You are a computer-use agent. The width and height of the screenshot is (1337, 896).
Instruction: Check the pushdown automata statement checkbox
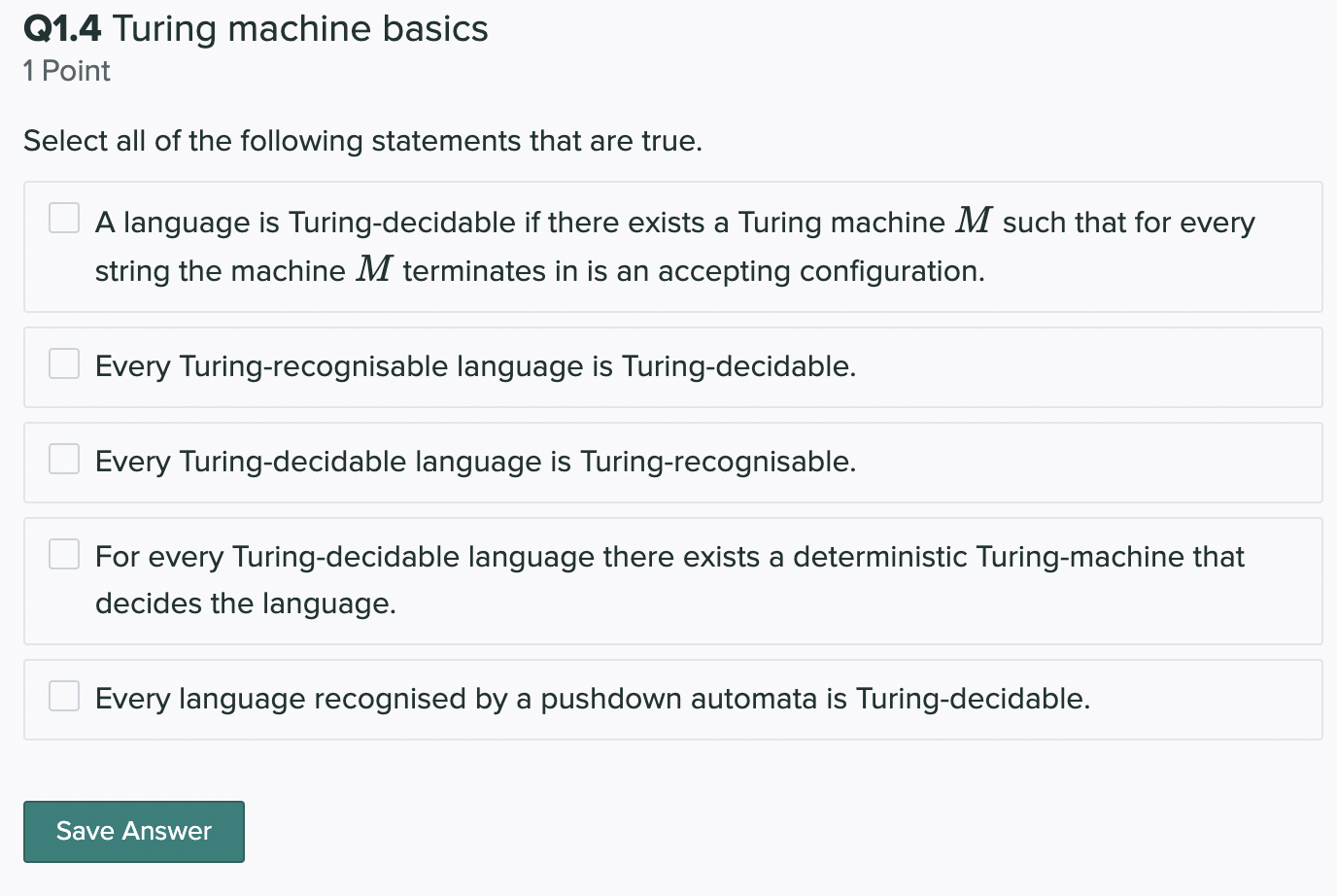tap(64, 696)
